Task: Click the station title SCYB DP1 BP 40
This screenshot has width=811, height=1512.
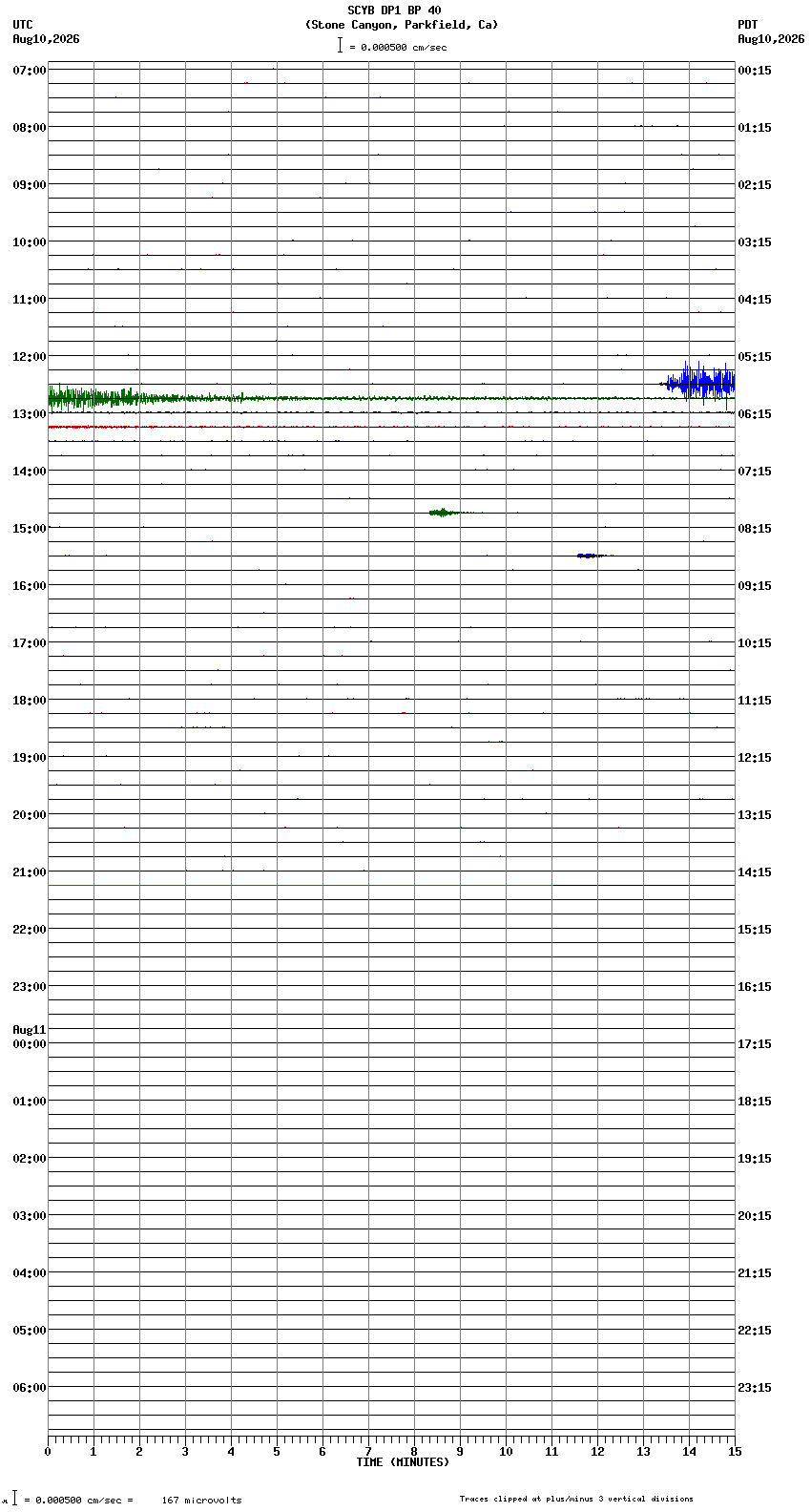Action: pos(394,10)
